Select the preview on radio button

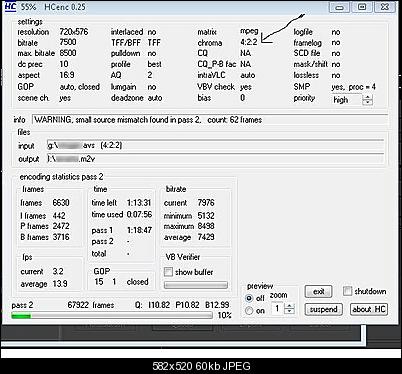point(249,311)
